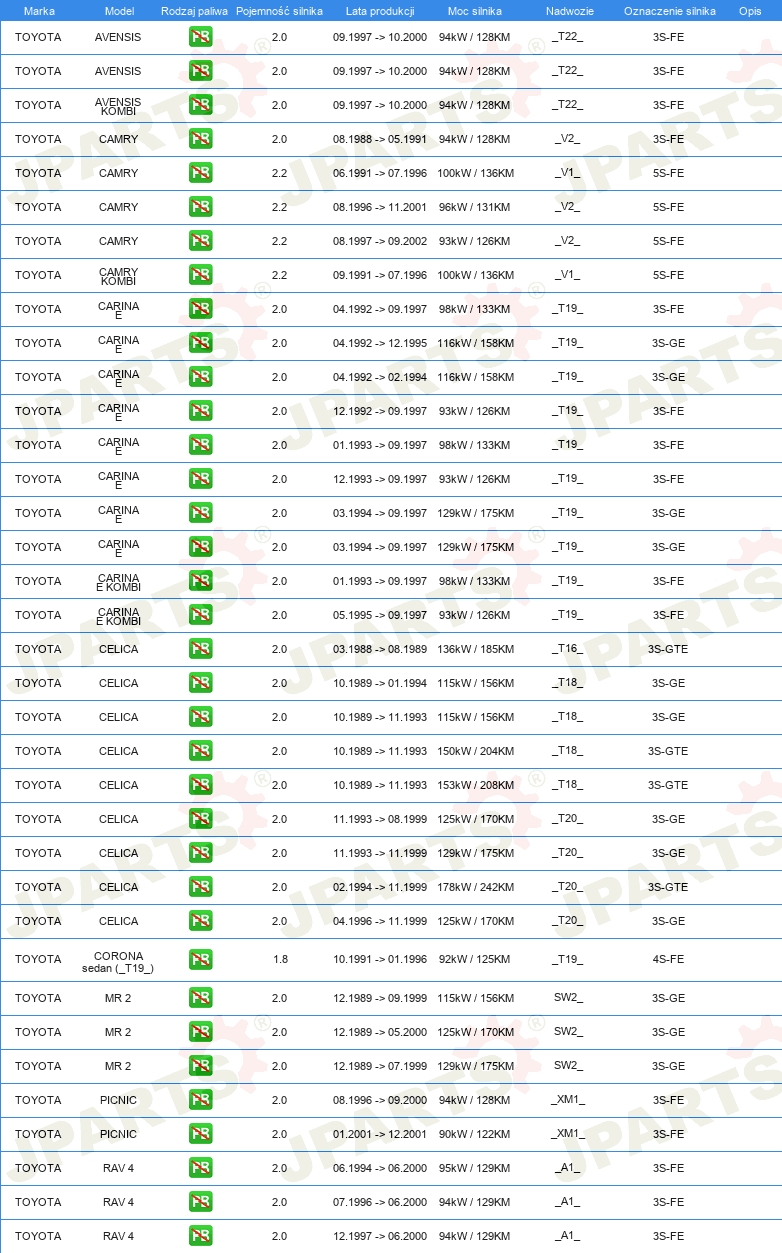Click the 08.1996 -> 11.2001 production years
This screenshot has width=782, height=1253.
tap(380, 207)
